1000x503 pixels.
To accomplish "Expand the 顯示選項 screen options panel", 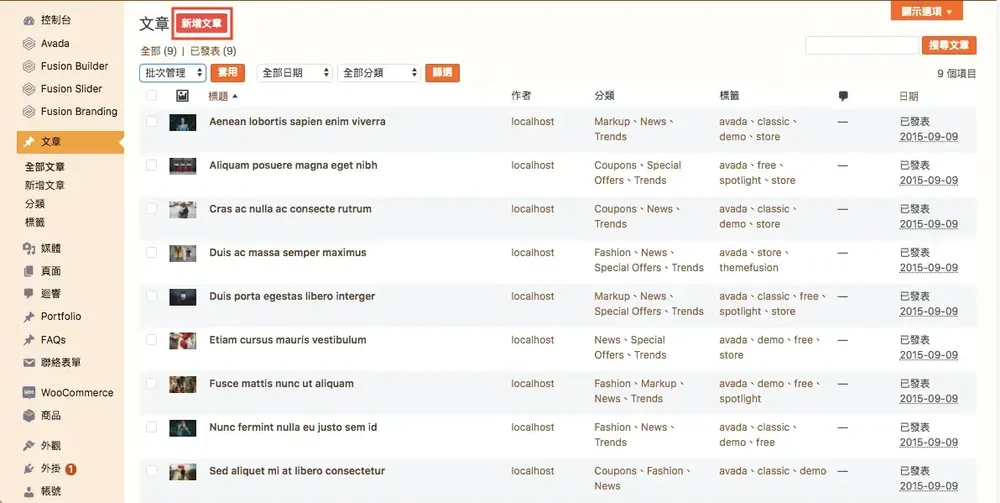I will [x=927, y=11].
